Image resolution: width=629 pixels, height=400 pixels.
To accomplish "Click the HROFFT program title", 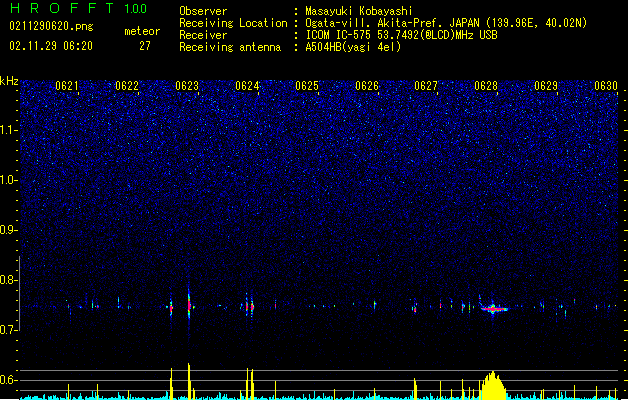I will click(x=62, y=8).
